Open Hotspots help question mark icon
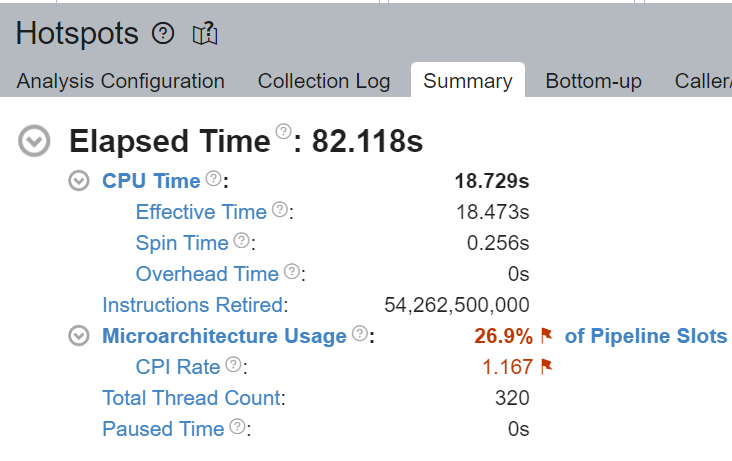 (x=163, y=34)
